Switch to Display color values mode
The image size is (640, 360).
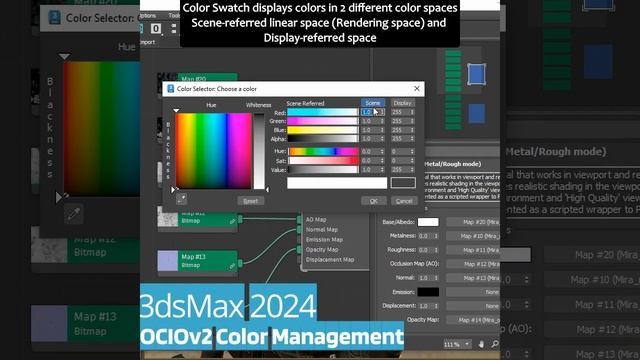402,103
